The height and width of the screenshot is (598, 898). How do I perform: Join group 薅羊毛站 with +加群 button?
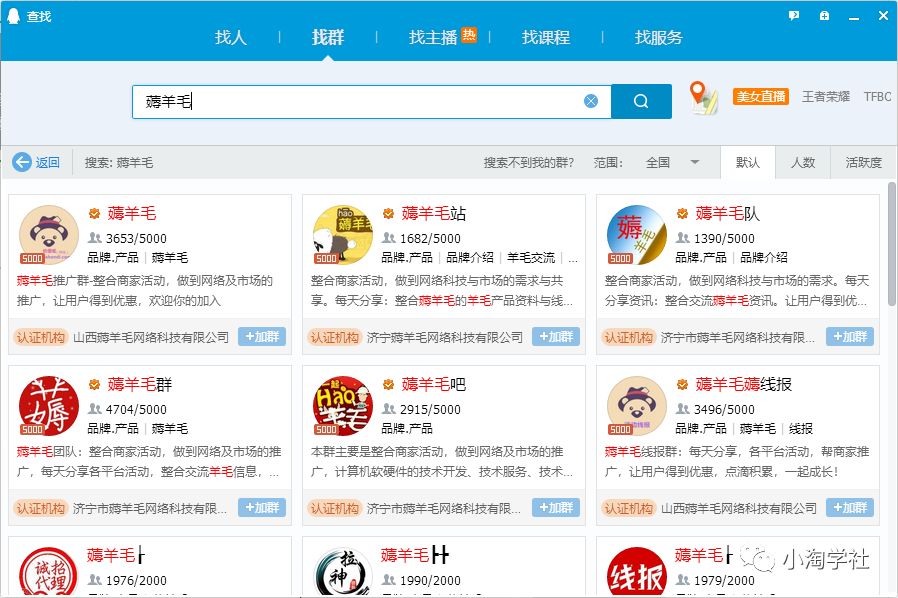pyautogui.click(x=556, y=336)
